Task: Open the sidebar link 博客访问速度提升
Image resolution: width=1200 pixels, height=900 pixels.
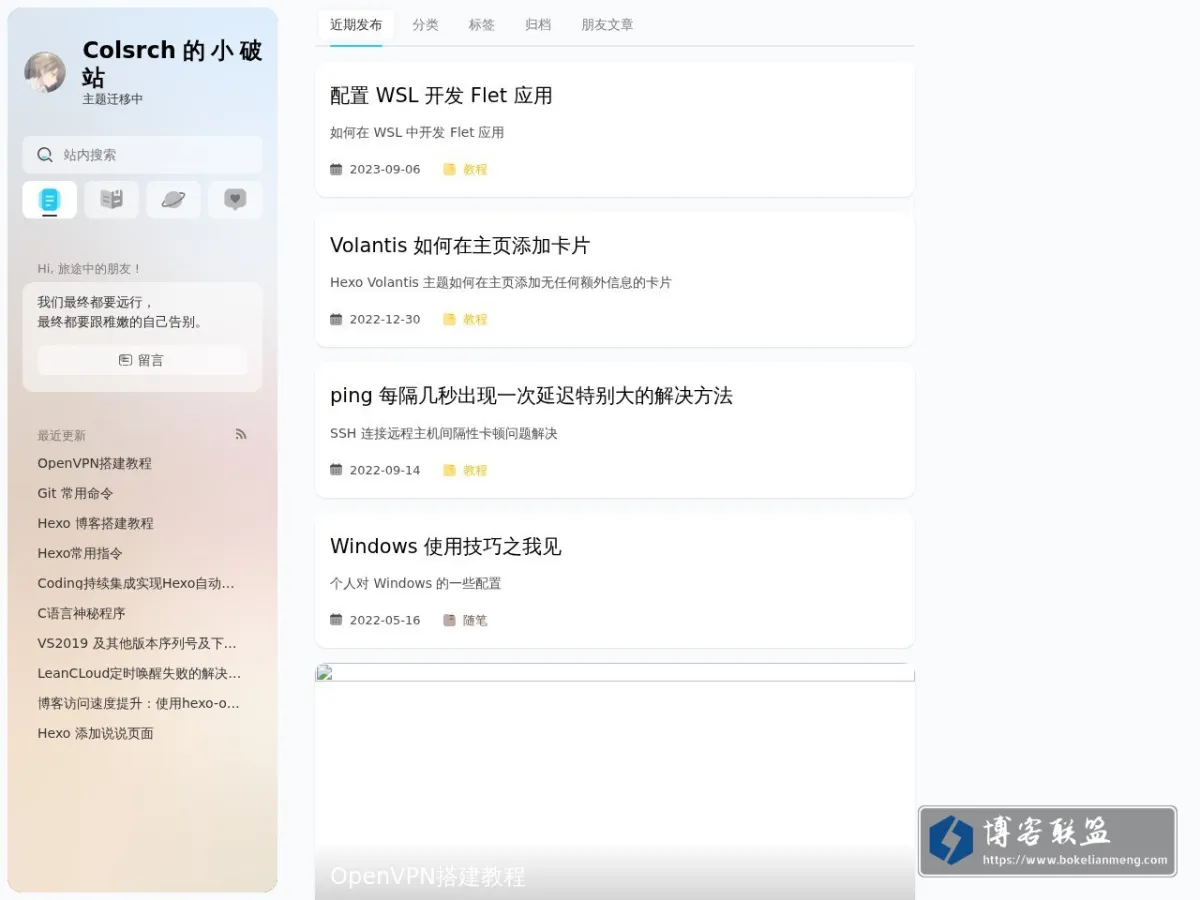Action: tap(139, 703)
